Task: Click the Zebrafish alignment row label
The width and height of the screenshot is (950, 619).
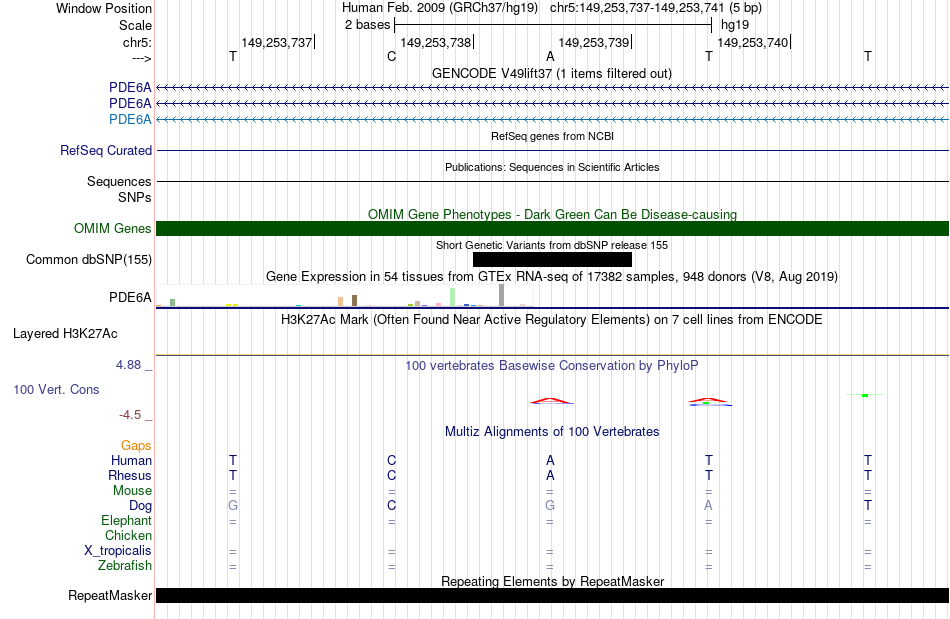Action: (125, 565)
